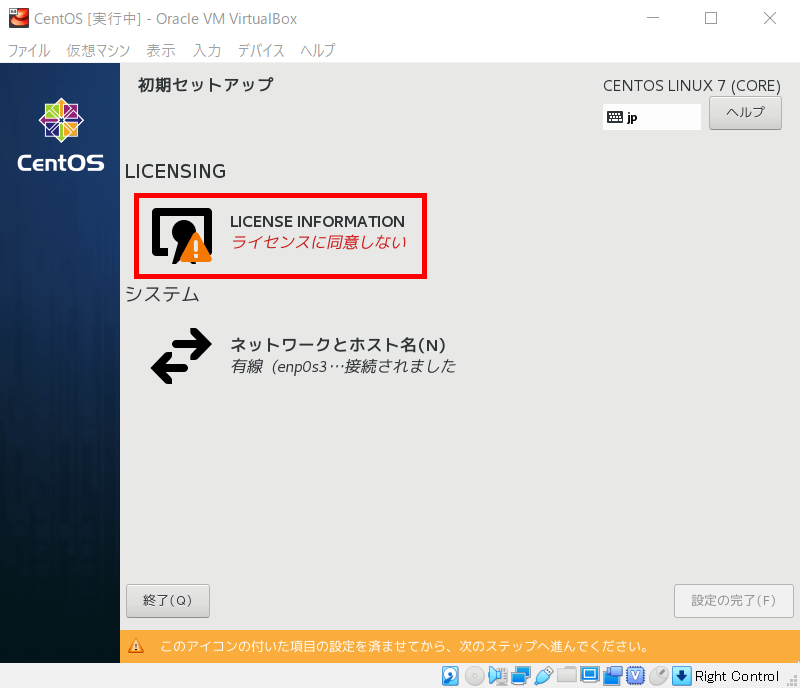Click the 設定の完了(F) button
800x688 pixels.
[733, 601]
